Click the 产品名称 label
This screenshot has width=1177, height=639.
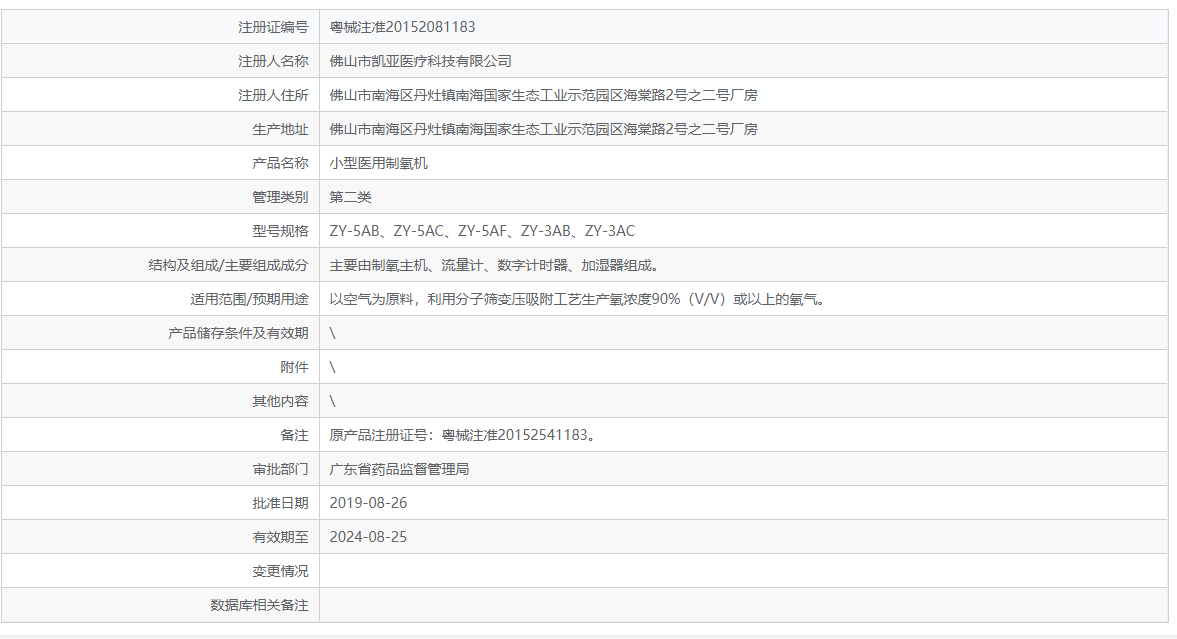pos(280,163)
